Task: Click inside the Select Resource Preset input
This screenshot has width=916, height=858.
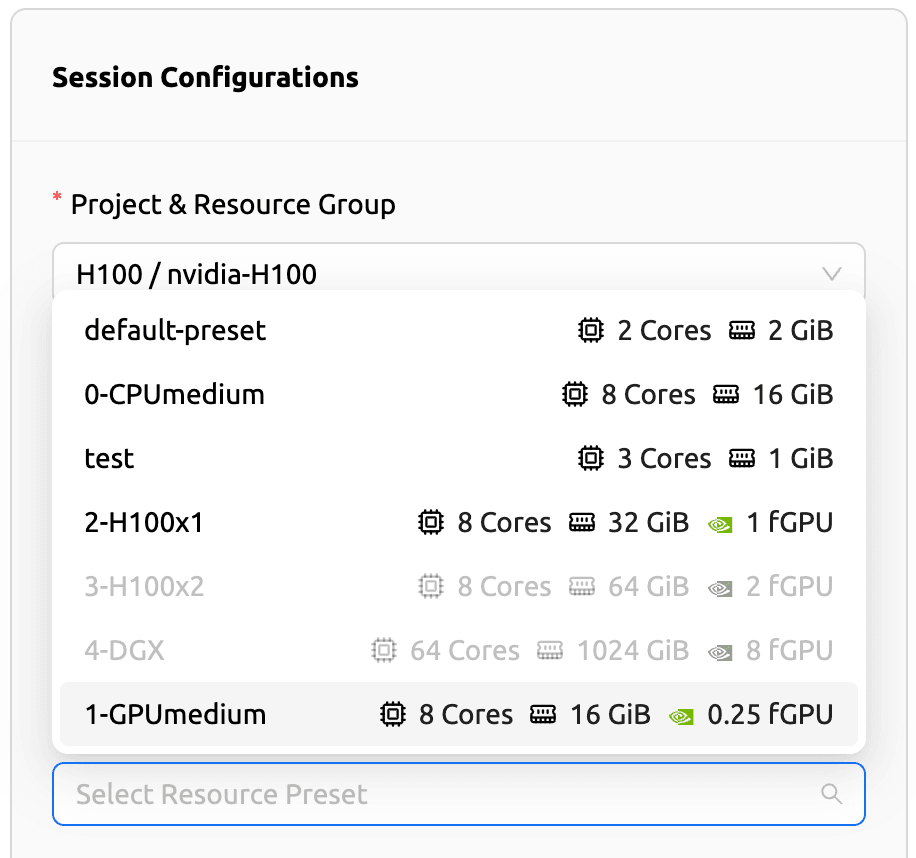Action: [x=300, y=793]
